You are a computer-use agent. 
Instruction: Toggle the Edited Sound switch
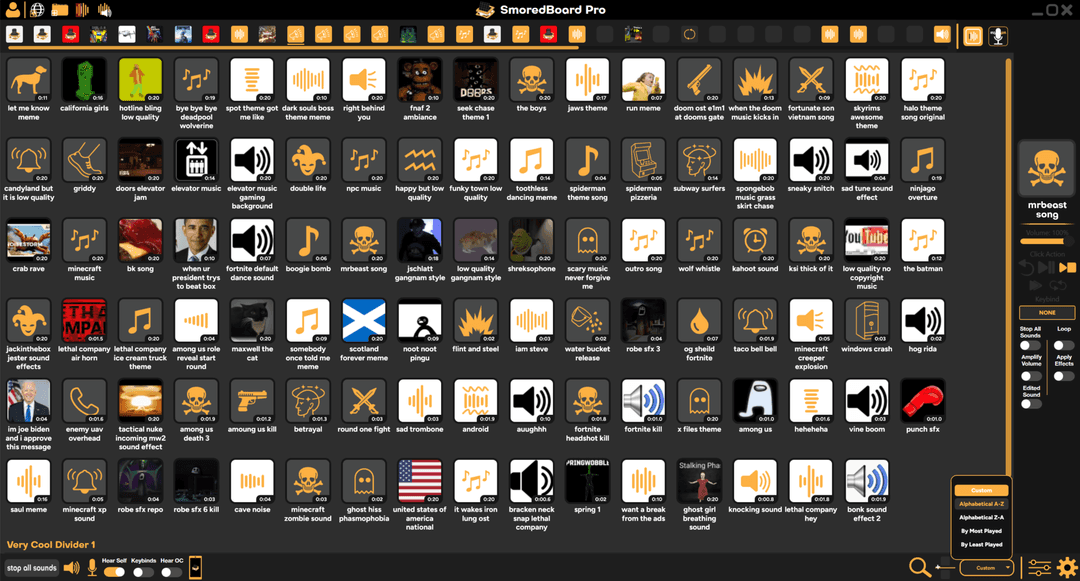coord(1030,404)
